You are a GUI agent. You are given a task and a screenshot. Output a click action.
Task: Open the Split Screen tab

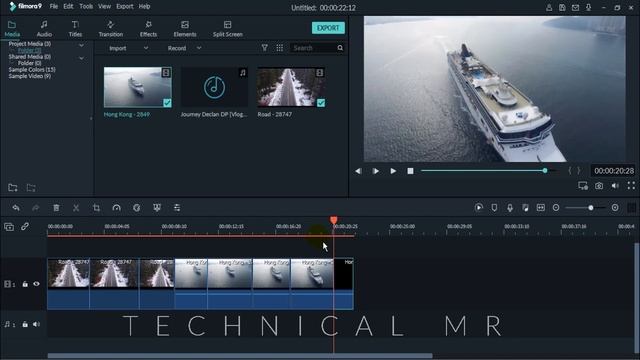tap(228, 29)
